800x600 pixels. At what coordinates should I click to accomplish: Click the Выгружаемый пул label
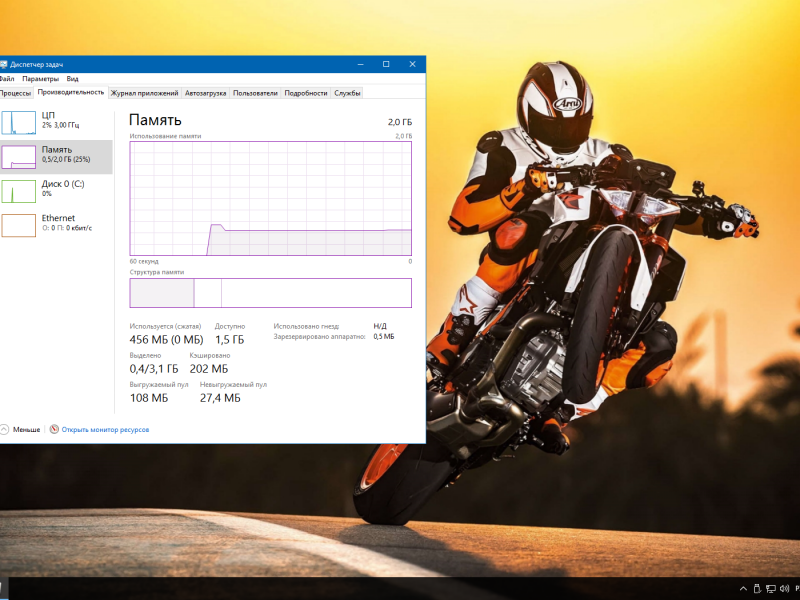[159, 384]
